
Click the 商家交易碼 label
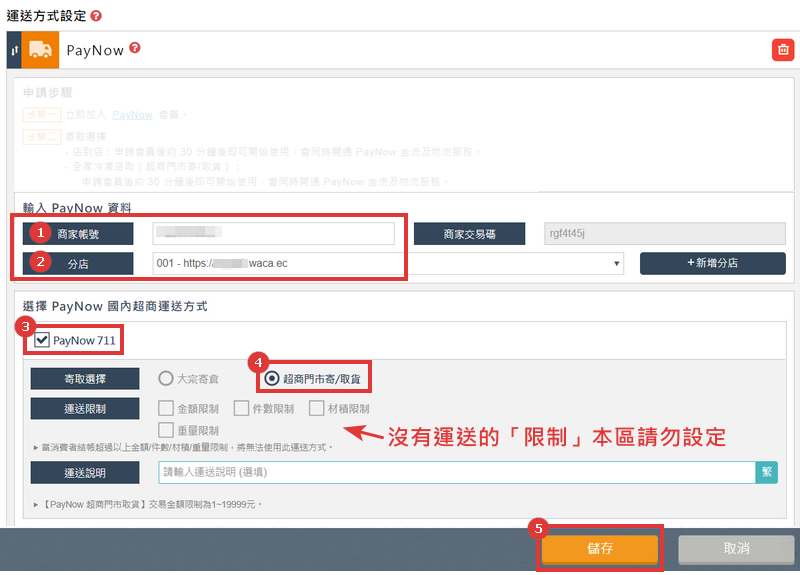click(x=469, y=234)
